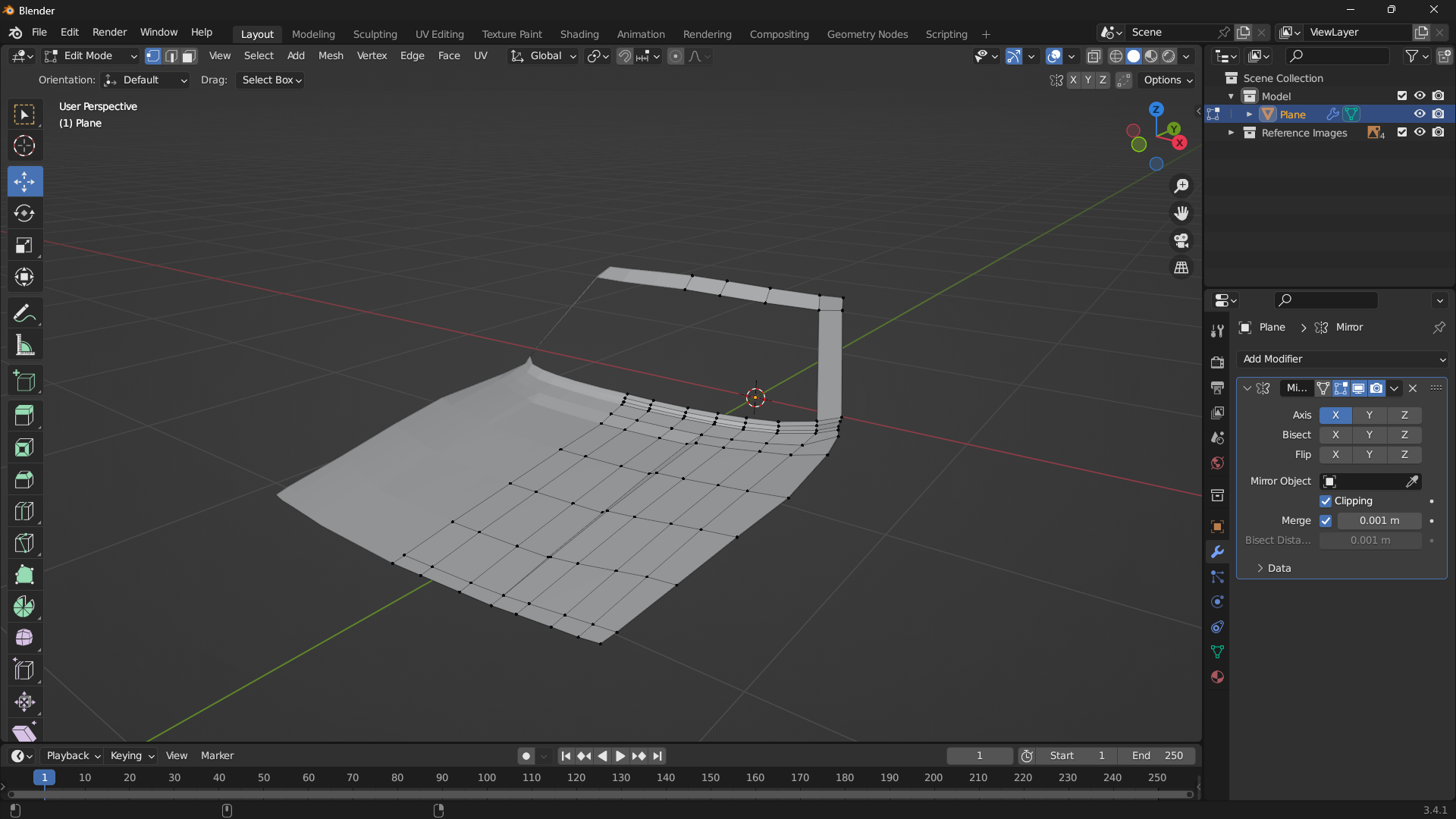Screen dimensions: 1456x819
Task: Open the Add Modifier dropdown
Action: click(x=1342, y=359)
